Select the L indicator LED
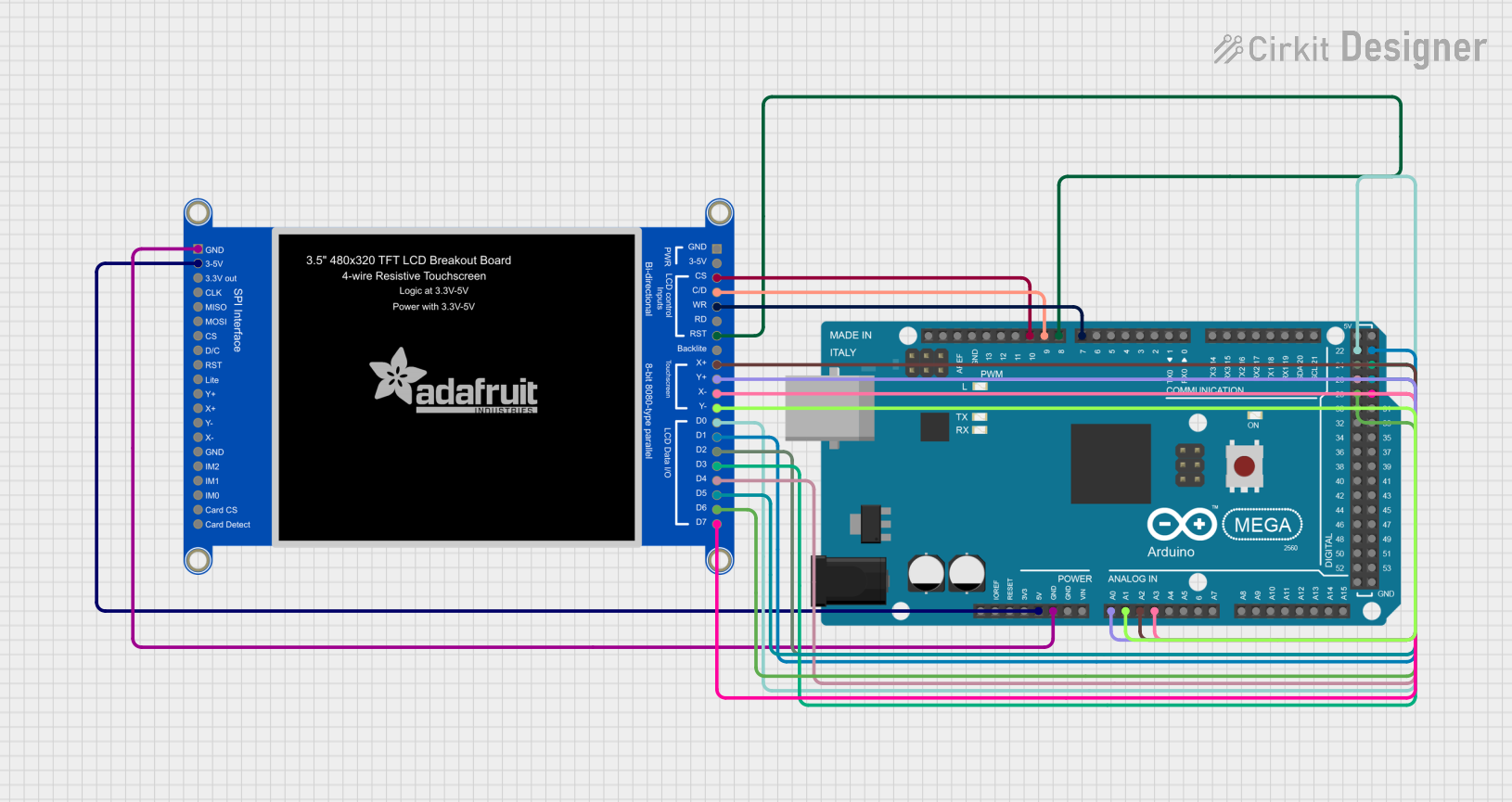 [x=979, y=386]
